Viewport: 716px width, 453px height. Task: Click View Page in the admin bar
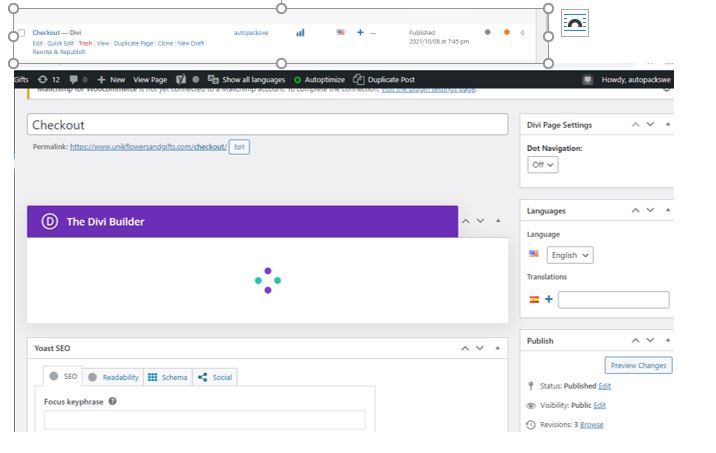150,79
